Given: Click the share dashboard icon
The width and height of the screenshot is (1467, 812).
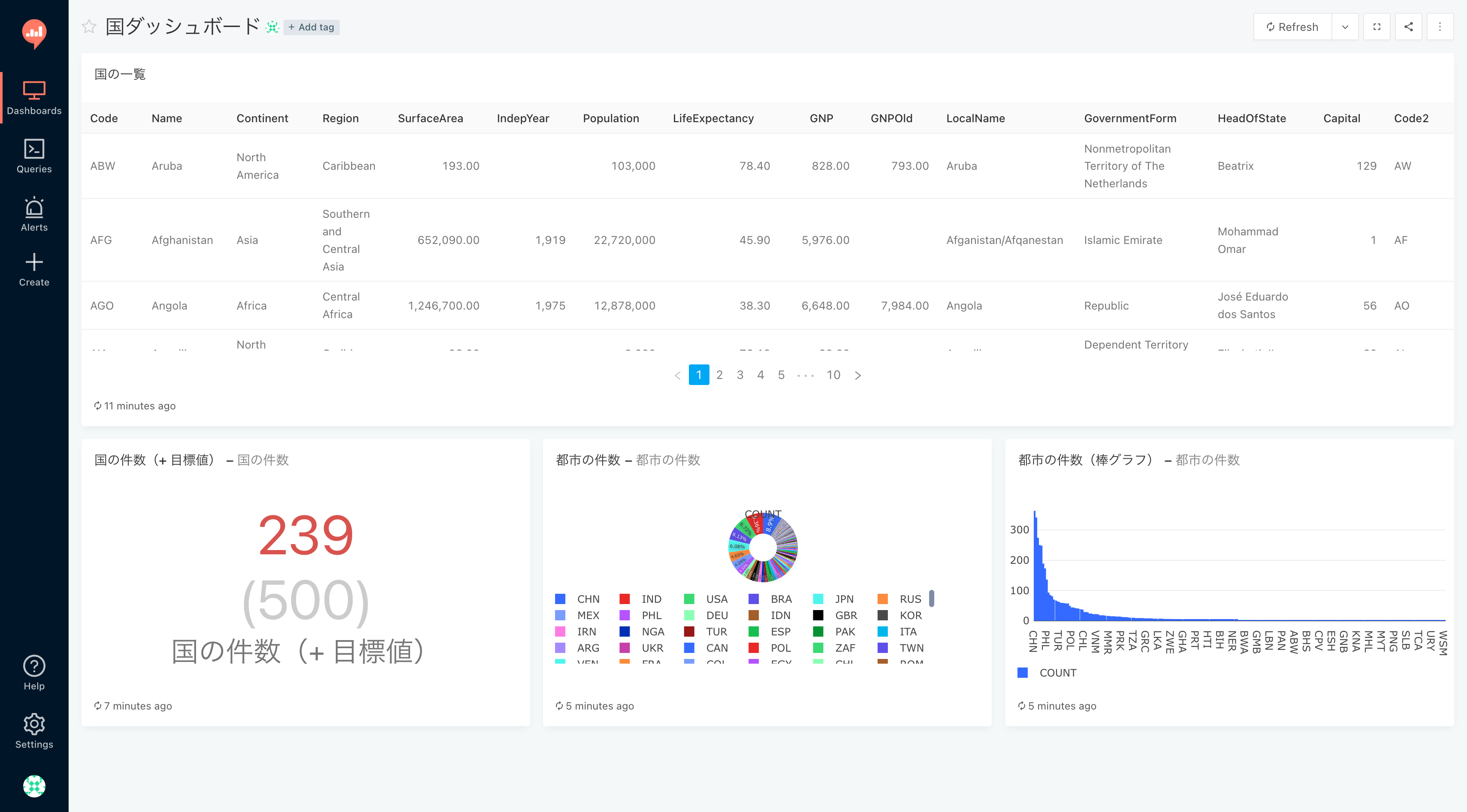Looking at the screenshot, I should 1408,27.
